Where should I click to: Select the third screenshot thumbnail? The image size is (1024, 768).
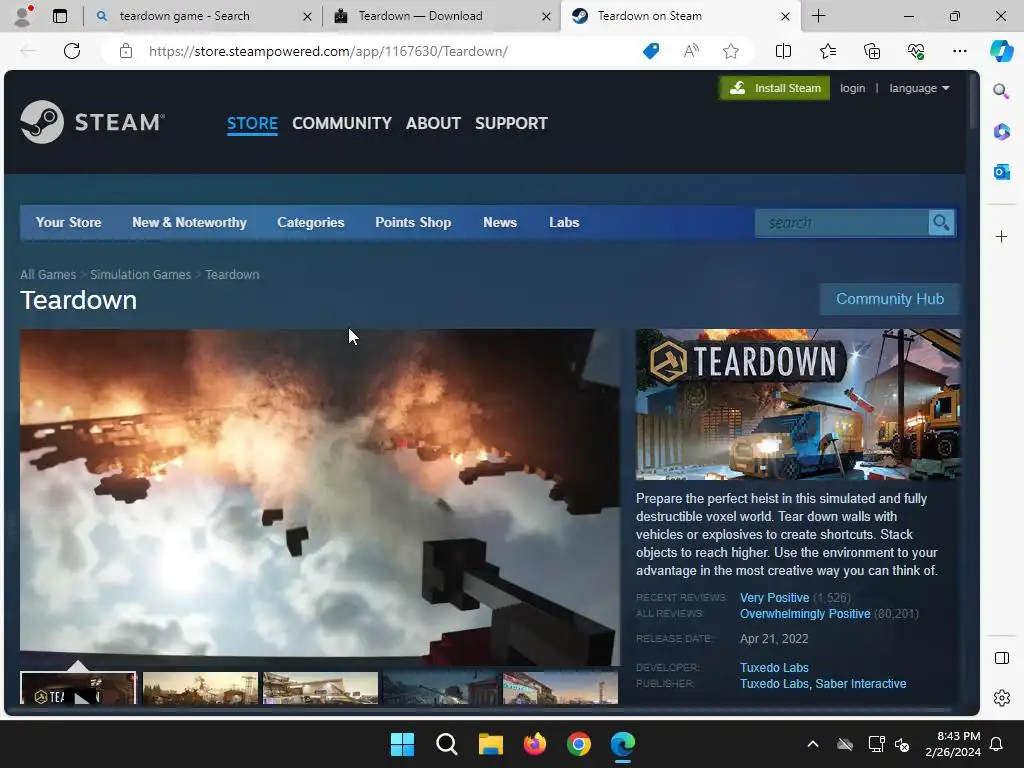pyautogui.click(x=320, y=688)
